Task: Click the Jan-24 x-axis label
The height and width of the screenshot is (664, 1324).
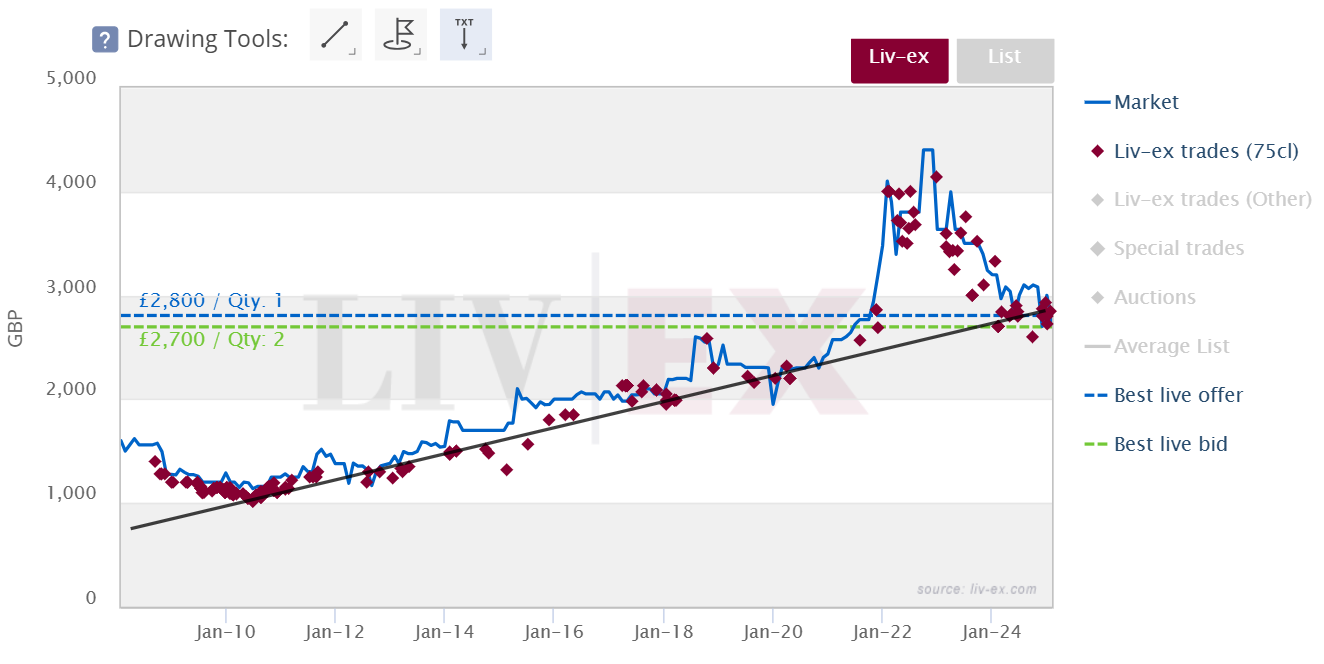Action: tap(991, 632)
